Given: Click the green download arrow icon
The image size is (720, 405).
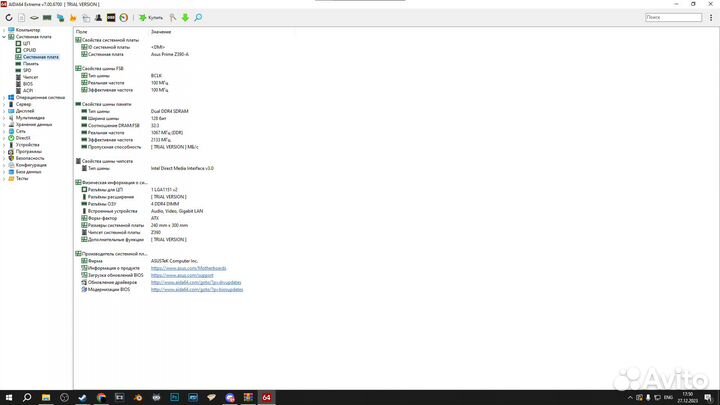Looking at the screenshot, I should [186, 17].
